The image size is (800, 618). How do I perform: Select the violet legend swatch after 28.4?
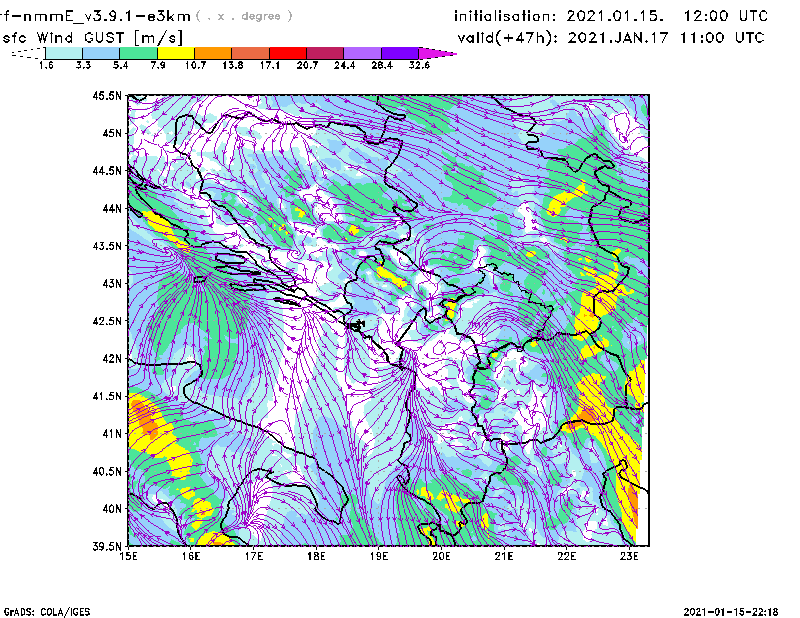pos(400,53)
